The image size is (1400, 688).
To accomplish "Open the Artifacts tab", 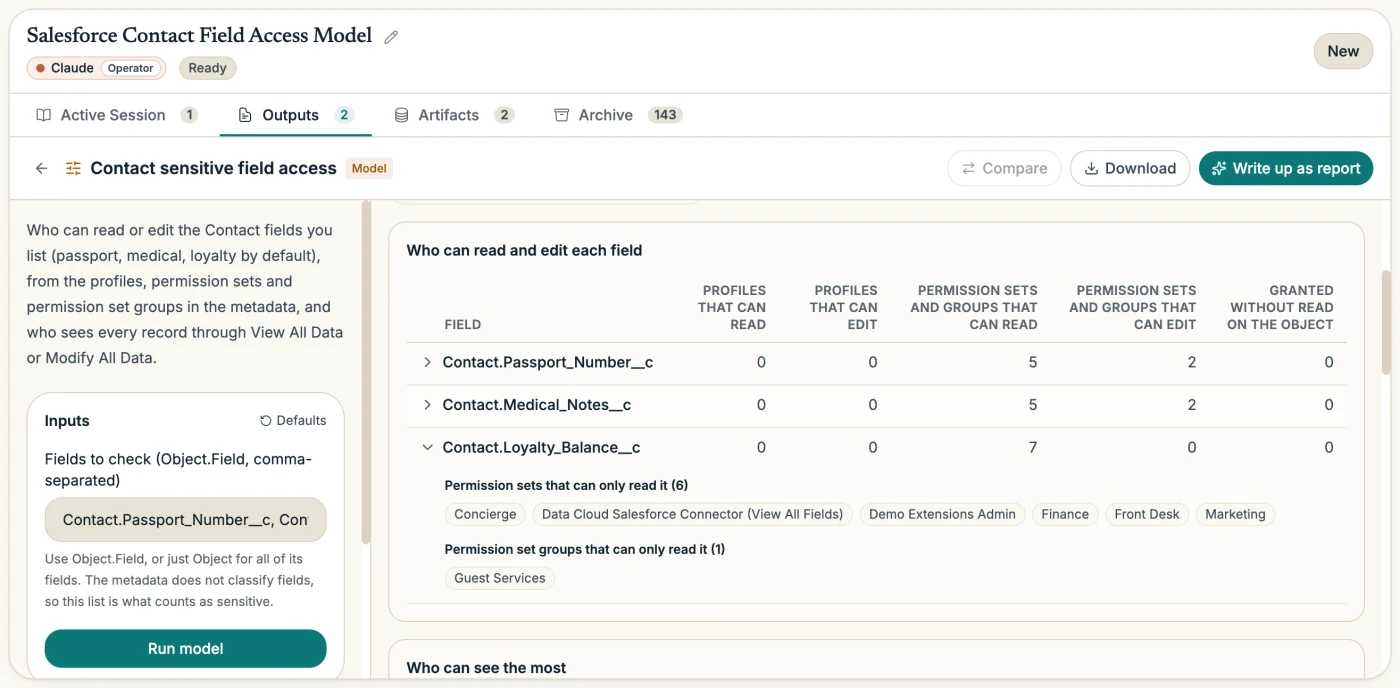I will click(454, 115).
